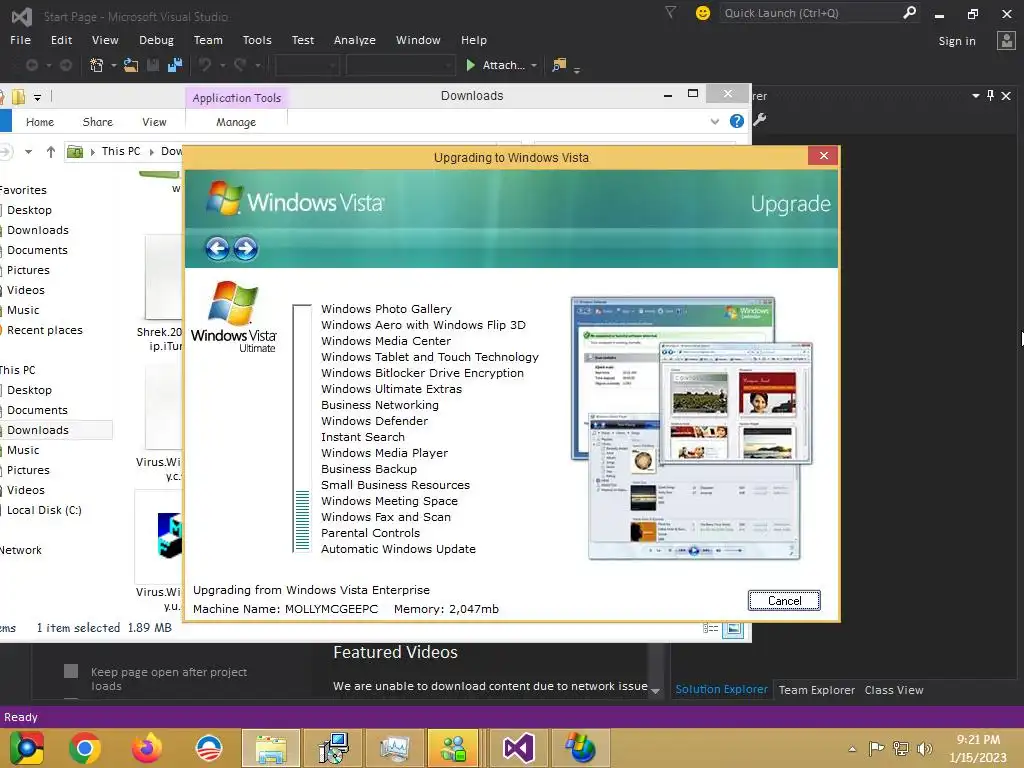Open the Team menu in Visual Studio

(x=208, y=40)
